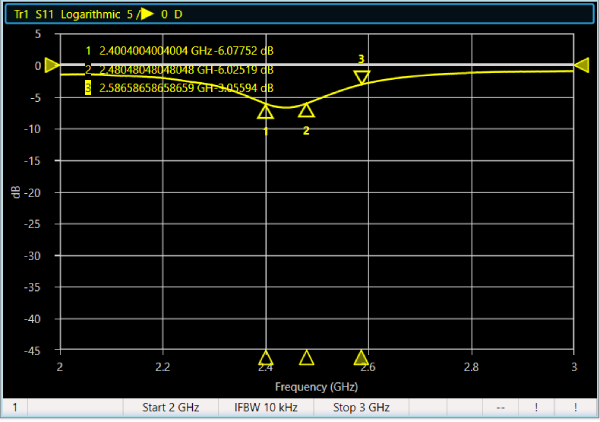The image size is (600, 422).
Task: Click Start 2 GHz in status bar
Action: coord(171,408)
